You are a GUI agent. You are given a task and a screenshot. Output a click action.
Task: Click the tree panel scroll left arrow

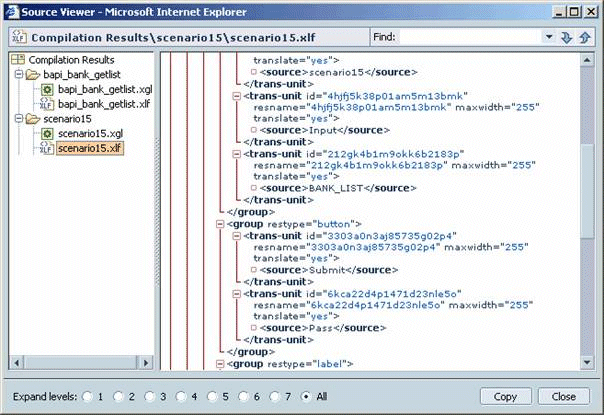coord(17,363)
